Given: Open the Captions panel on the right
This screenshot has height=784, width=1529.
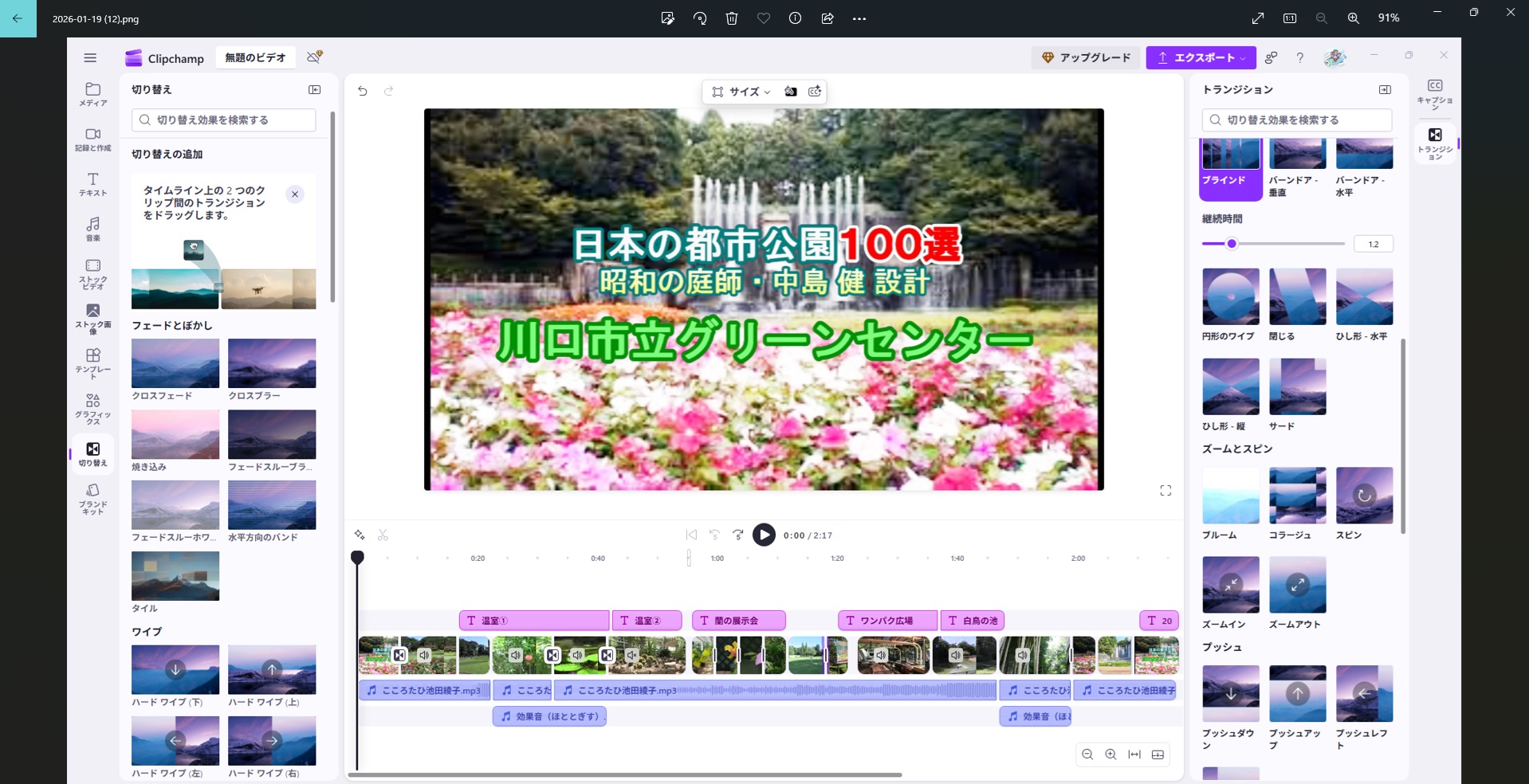Looking at the screenshot, I should click(x=1434, y=93).
